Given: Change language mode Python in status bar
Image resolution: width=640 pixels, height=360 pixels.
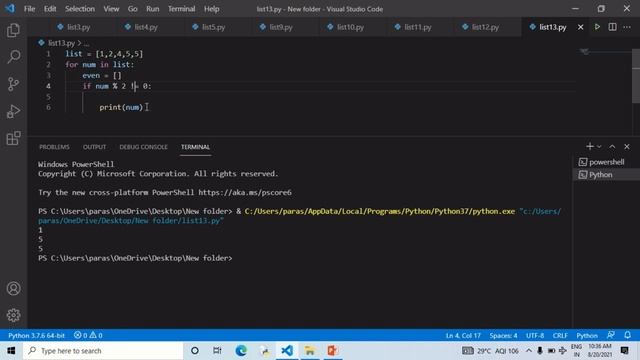Looking at the screenshot, I should (x=587, y=336).
